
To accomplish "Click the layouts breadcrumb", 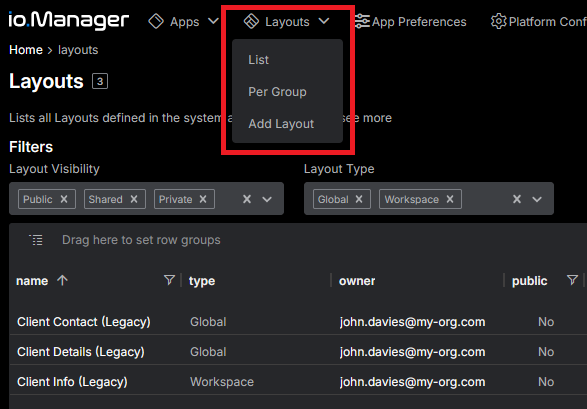I will (x=78, y=50).
